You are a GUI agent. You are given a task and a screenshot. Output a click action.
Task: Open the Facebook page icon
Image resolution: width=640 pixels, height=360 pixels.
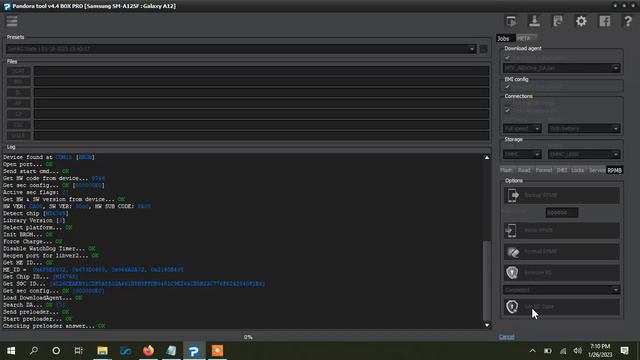click(x=604, y=21)
